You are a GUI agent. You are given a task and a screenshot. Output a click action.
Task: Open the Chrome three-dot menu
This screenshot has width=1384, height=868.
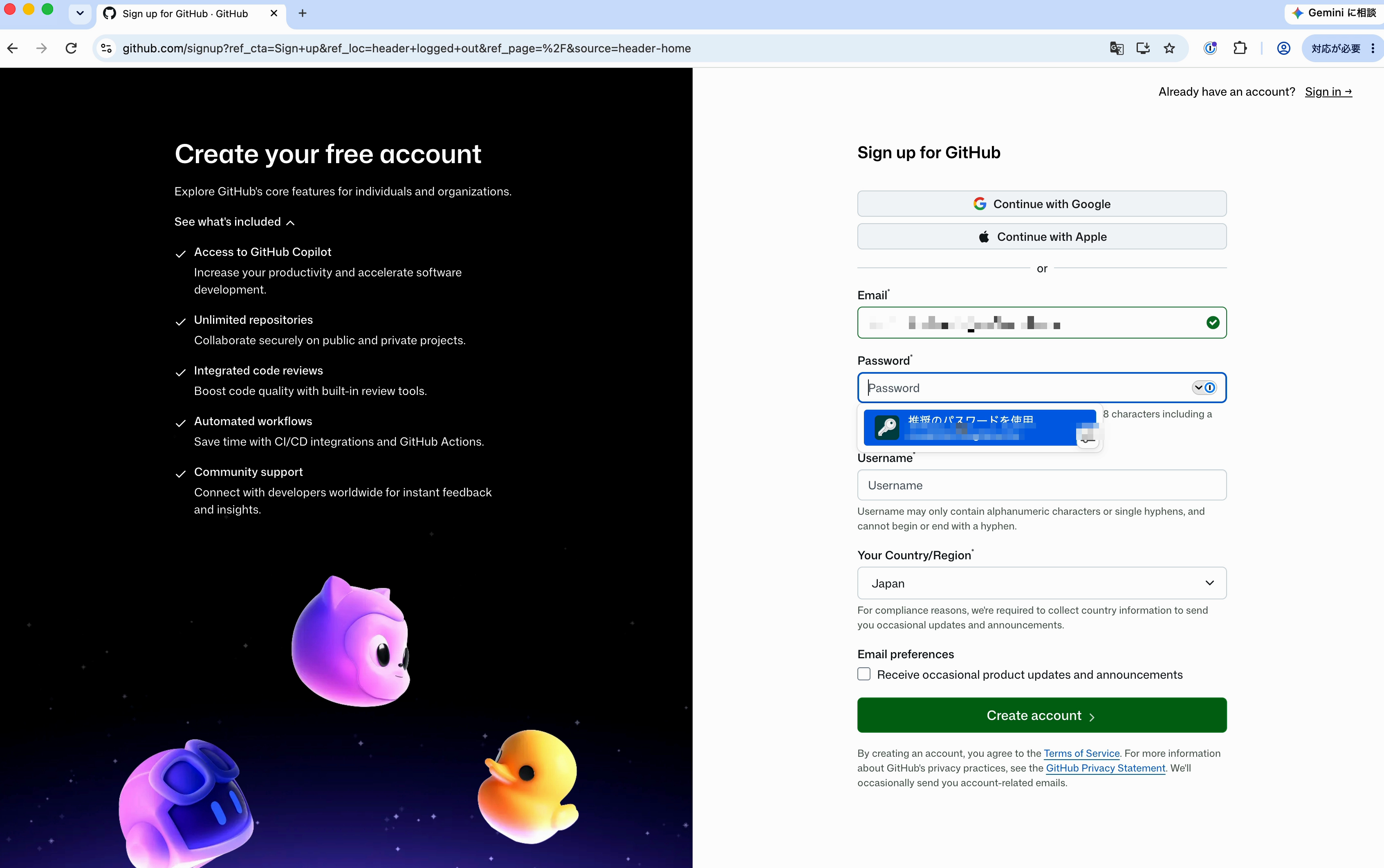pyautogui.click(x=1373, y=48)
